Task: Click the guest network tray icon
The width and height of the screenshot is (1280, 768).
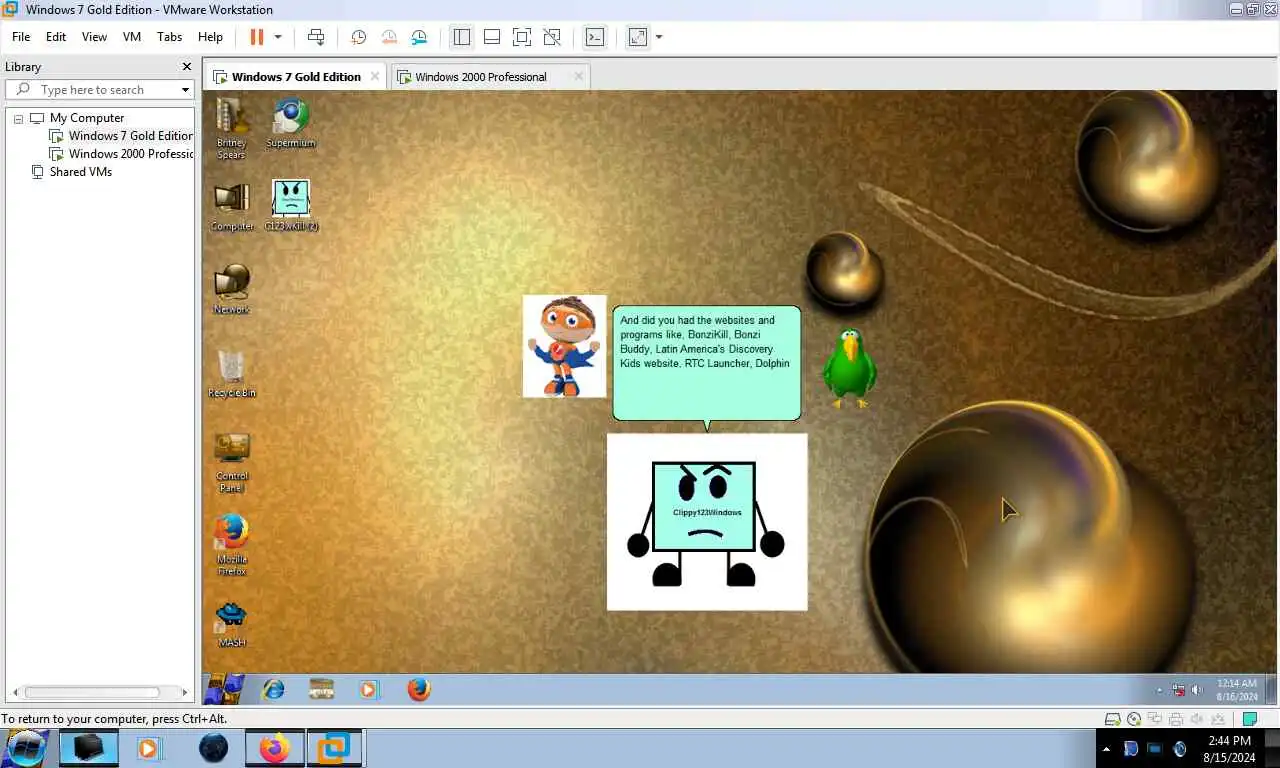Action: point(1179,690)
